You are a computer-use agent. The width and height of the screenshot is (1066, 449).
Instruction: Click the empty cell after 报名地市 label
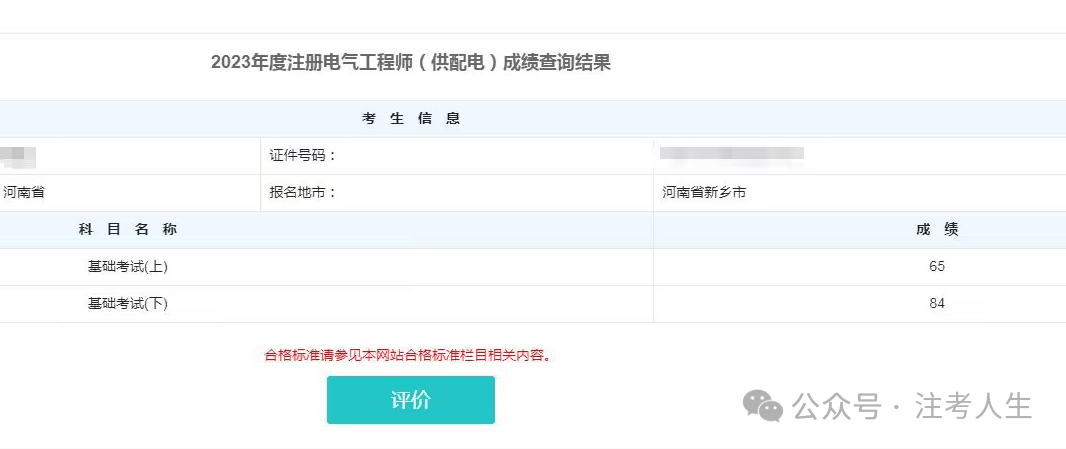pos(500,192)
